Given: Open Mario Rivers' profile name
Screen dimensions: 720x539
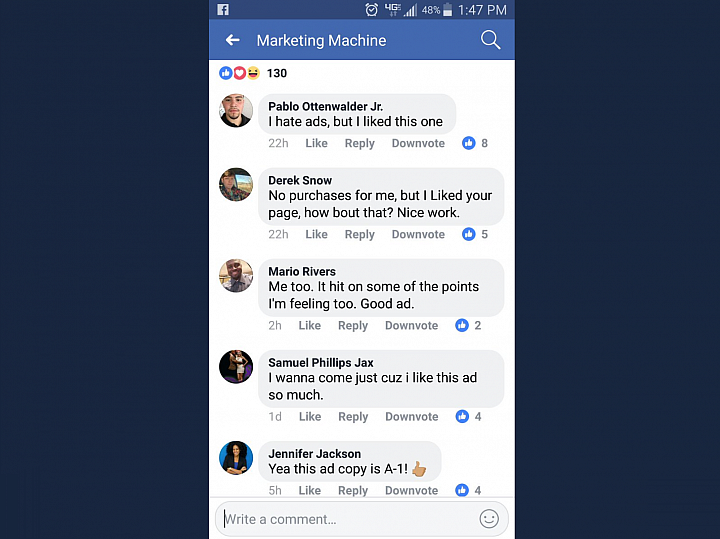Looking at the screenshot, I should [302, 271].
